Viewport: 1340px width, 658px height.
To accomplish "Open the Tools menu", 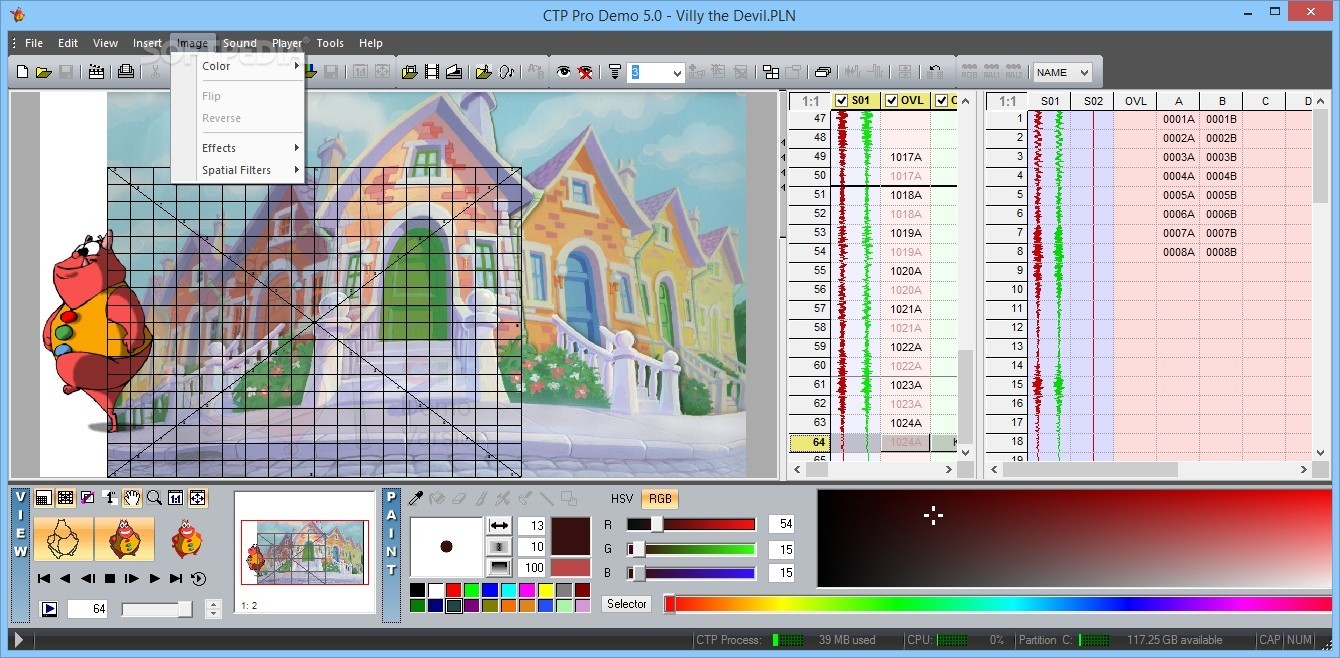I will [x=330, y=43].
